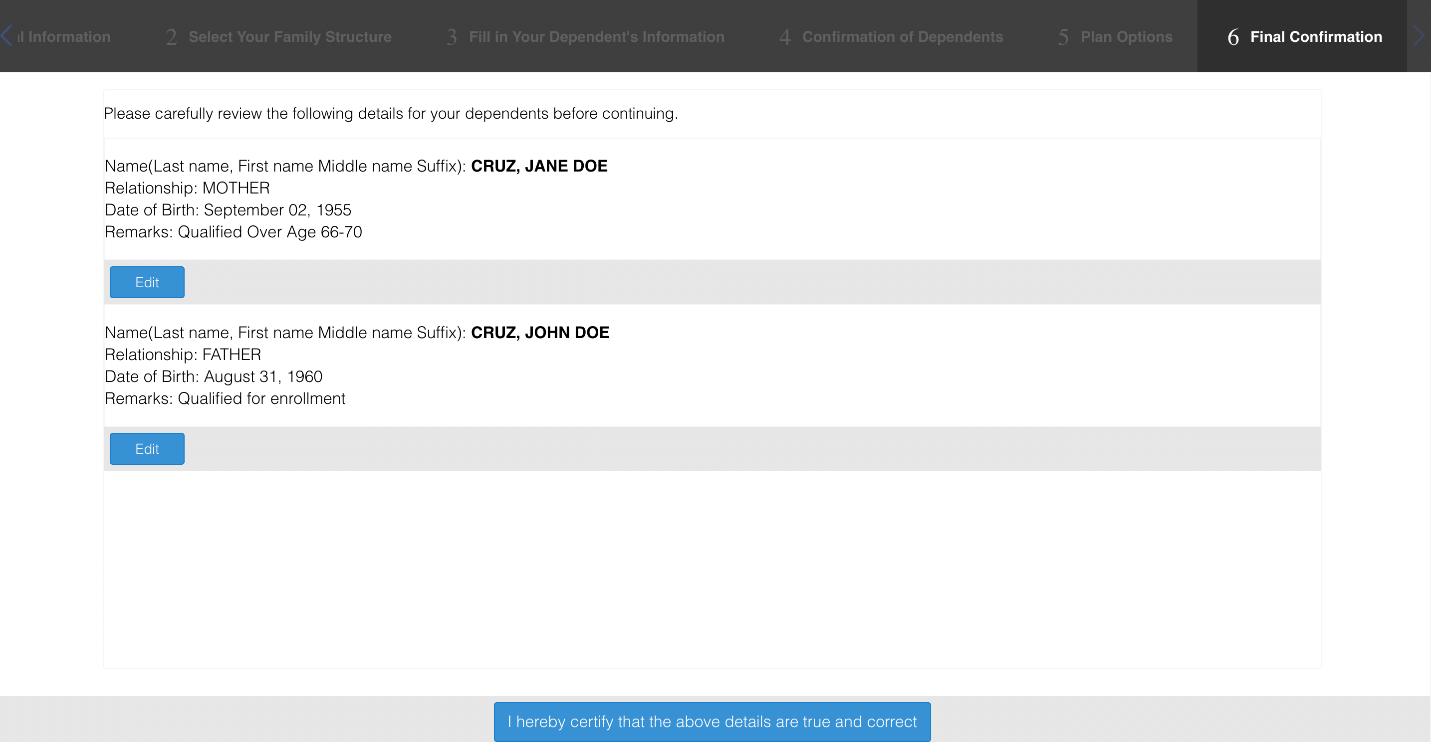The height and width of the screenshot is (742, 1431).
Task: Go to step 2 Select Your Family Structure
Action: click(x=278, y=37)
